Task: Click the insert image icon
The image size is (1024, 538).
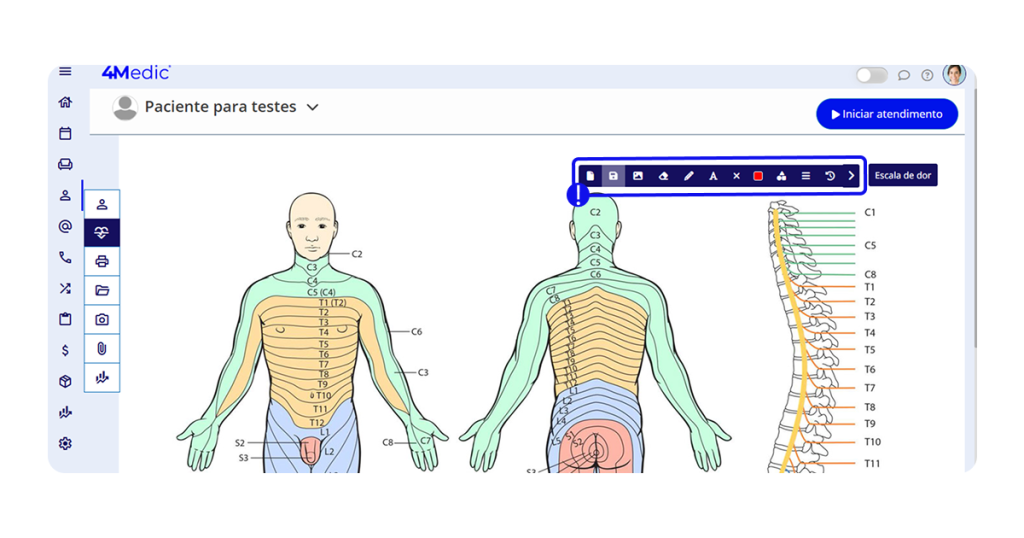Action: [x=638, y=176]
